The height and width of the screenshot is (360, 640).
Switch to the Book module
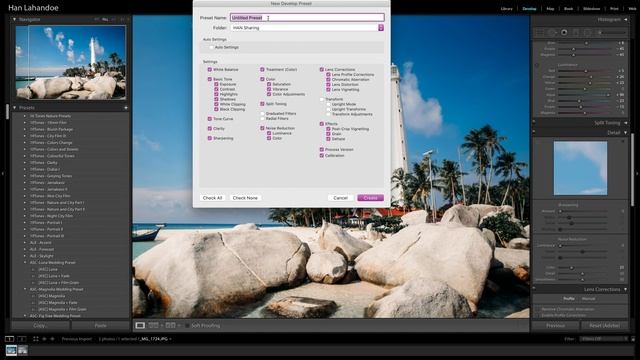pyautogui.click(x=569, y=9)
